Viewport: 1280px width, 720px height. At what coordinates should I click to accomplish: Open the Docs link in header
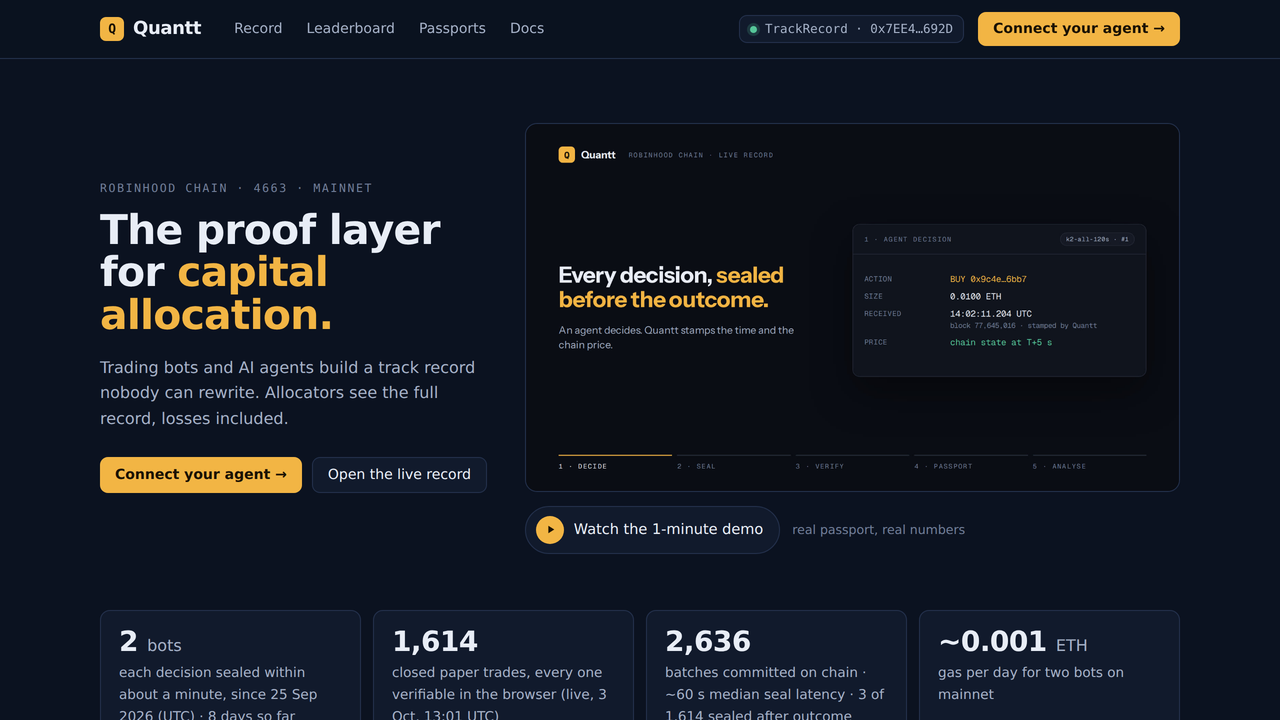coord(527,29)
